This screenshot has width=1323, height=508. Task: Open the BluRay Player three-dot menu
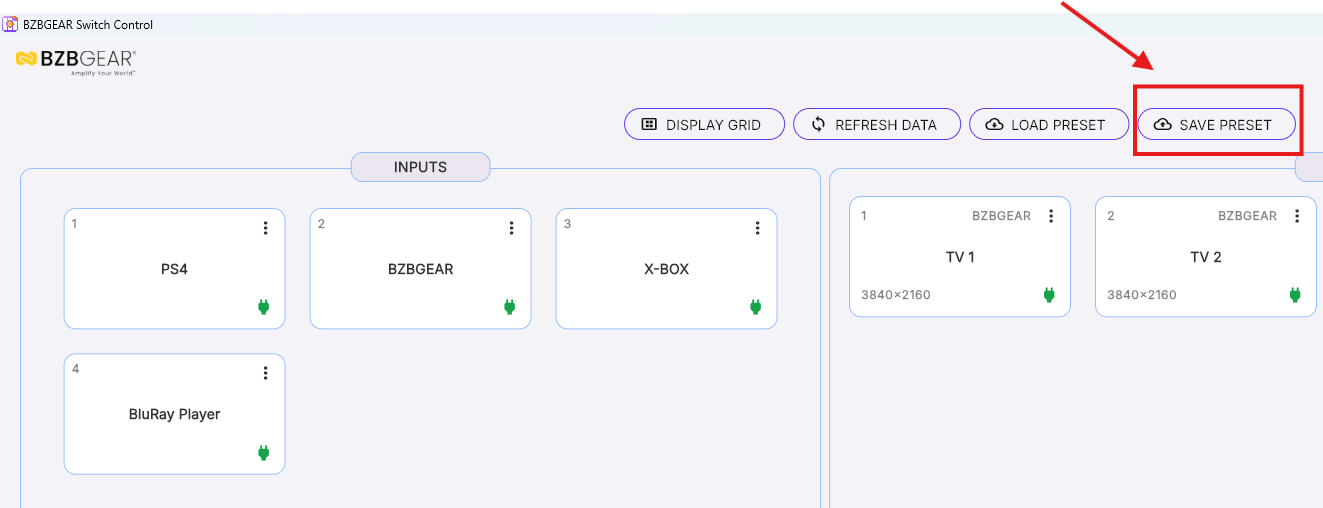tap(265, 373)
